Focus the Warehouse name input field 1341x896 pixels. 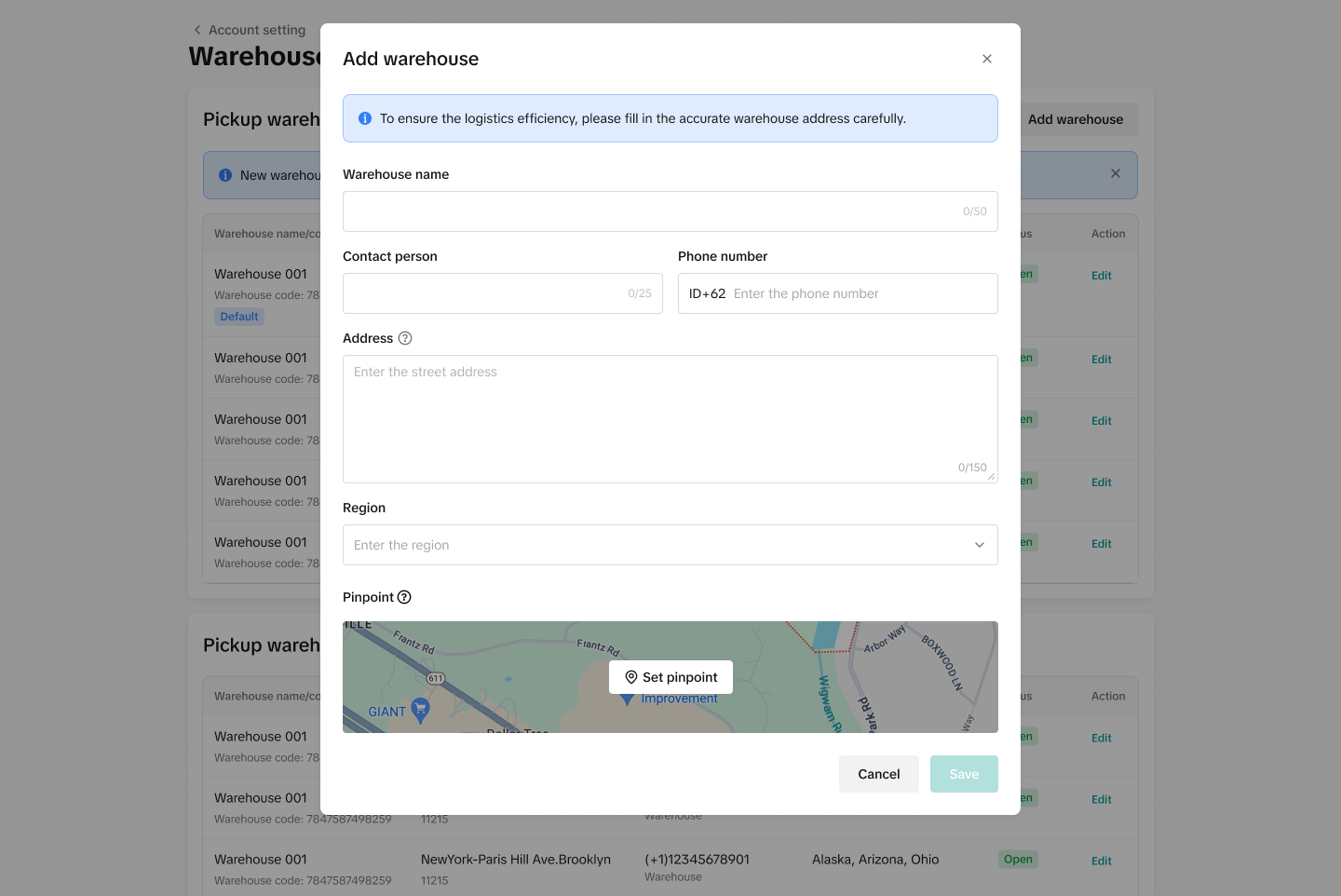click(x=652, y=211)
